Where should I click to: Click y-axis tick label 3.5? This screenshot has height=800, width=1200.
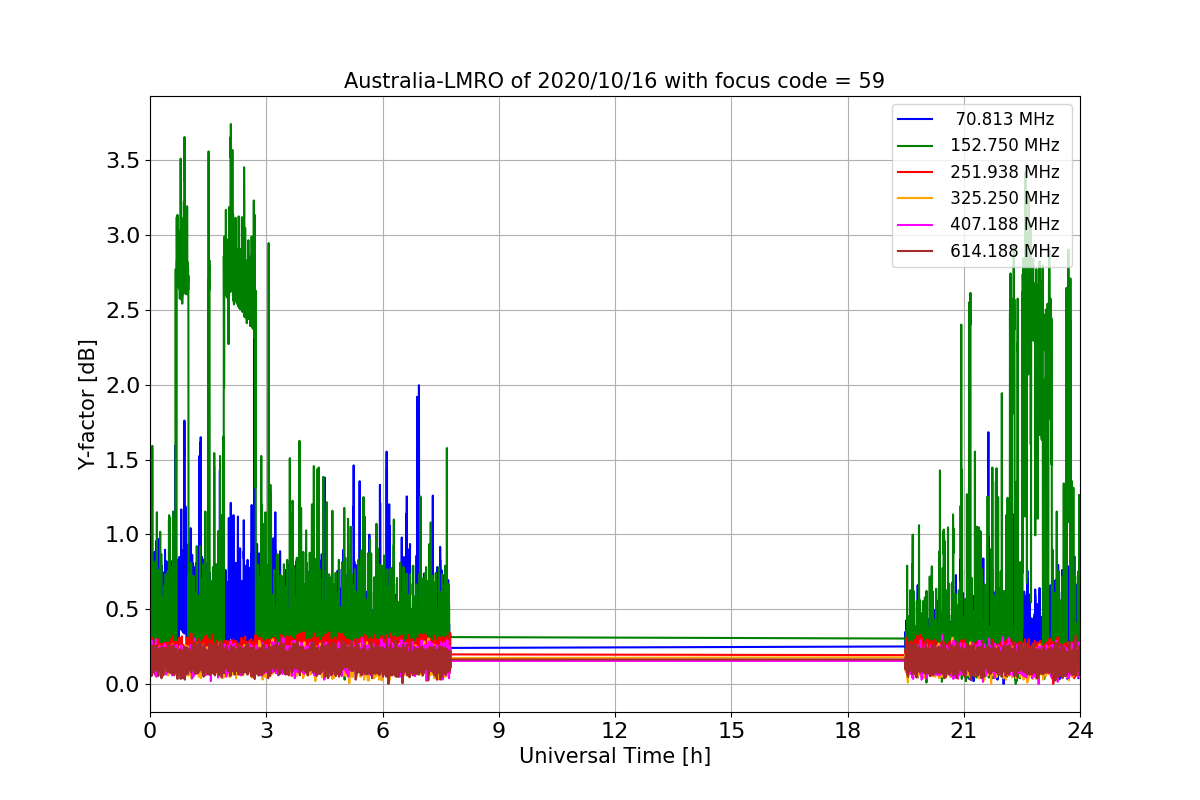tap(121, 161)
